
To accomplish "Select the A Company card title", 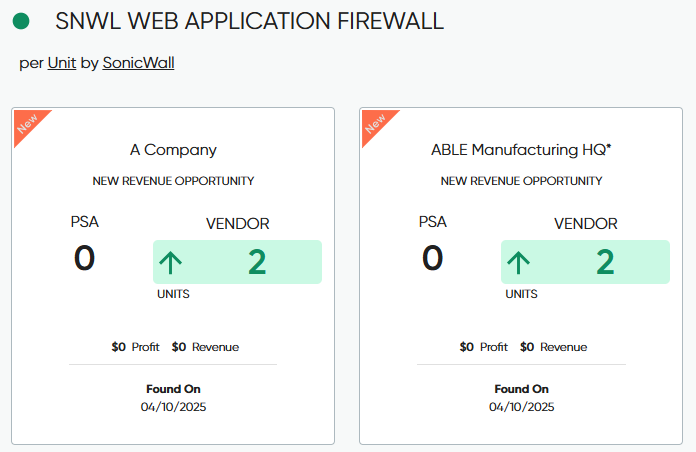I will pyautogui.click(x=173, y=150).
